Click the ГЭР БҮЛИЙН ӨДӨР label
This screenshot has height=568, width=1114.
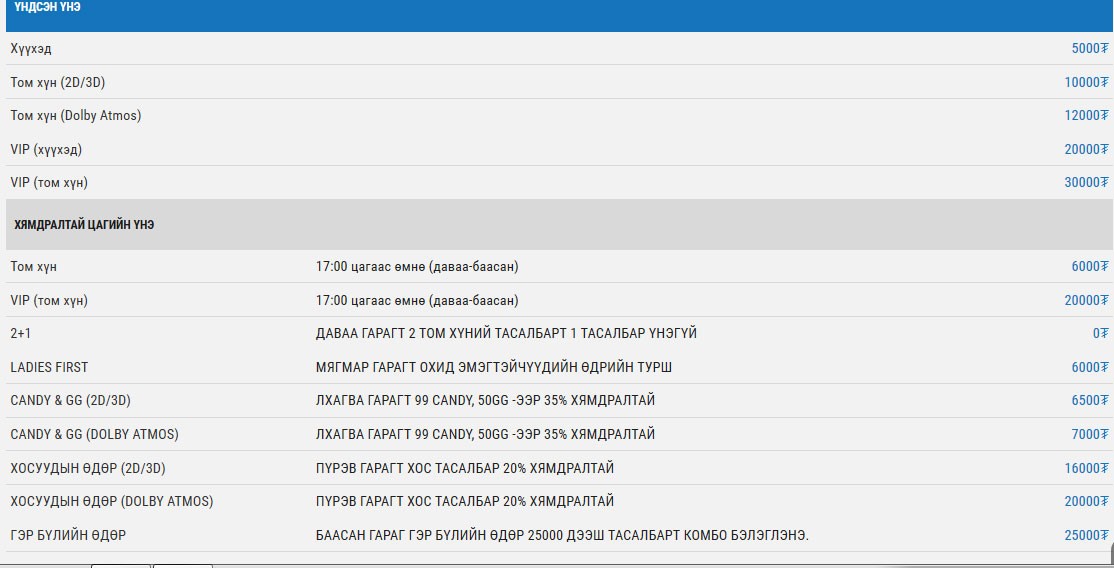68,536
